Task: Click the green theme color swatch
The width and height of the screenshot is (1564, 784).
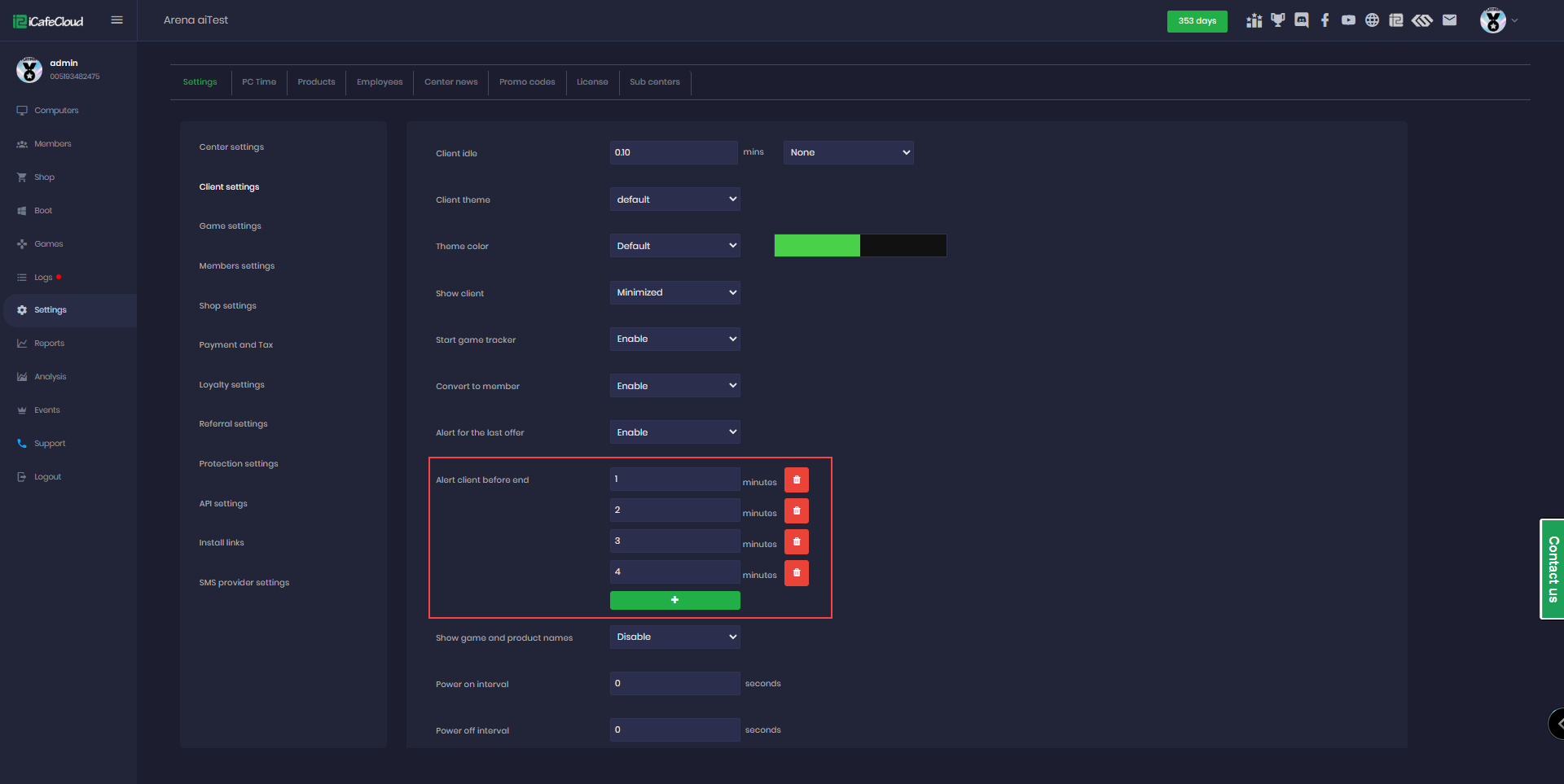Action: click(x=817, y=246)
